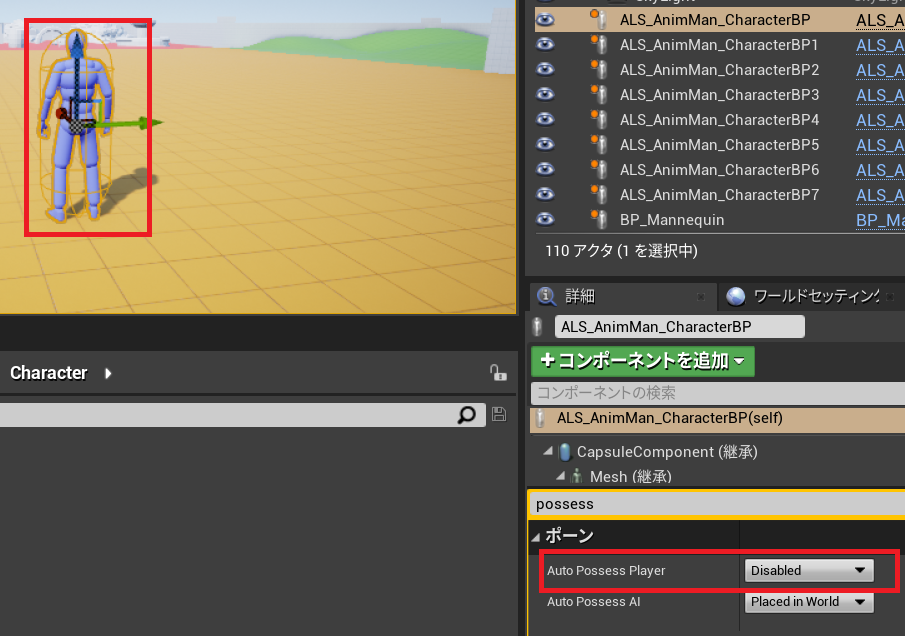Image resolution: width=905 pixels, height=636 pixels.
Task: Hide ALS_AnimMan_CharacterBP4 in the outliner
Action: coord(545,119)
